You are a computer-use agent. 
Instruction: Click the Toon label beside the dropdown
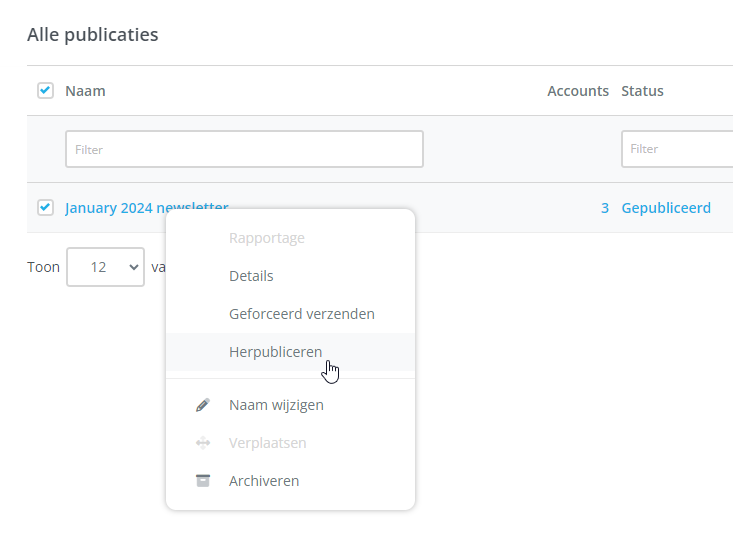[x=43, y=267]
